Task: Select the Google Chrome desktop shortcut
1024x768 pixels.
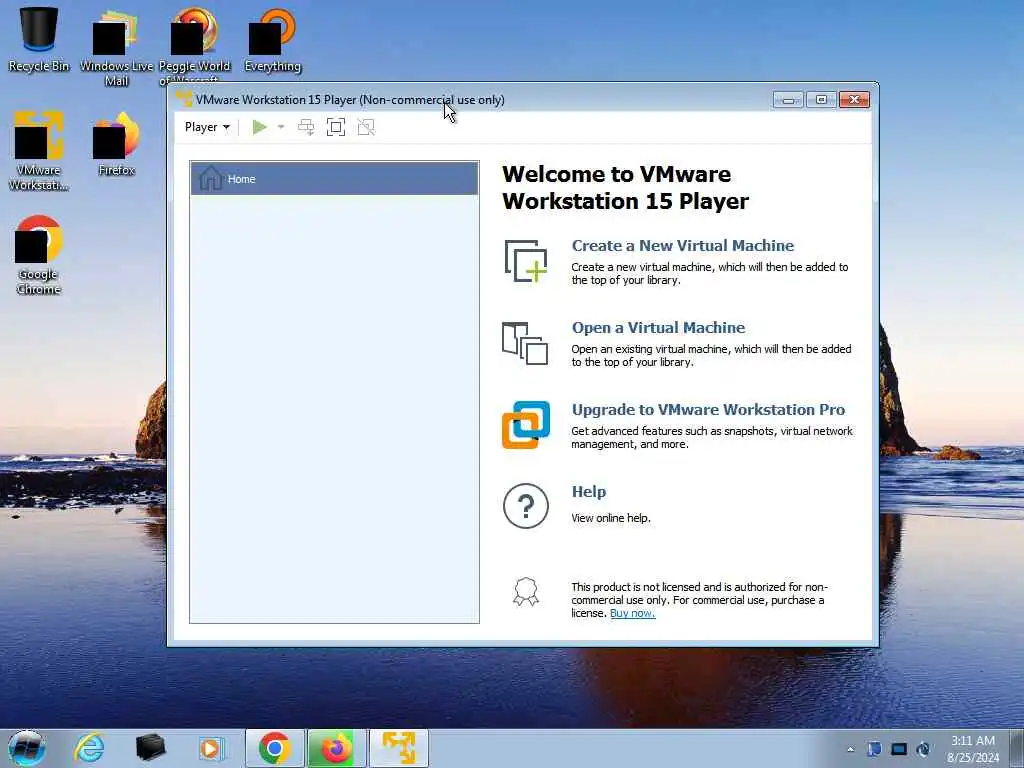Action: coord(39,255)
